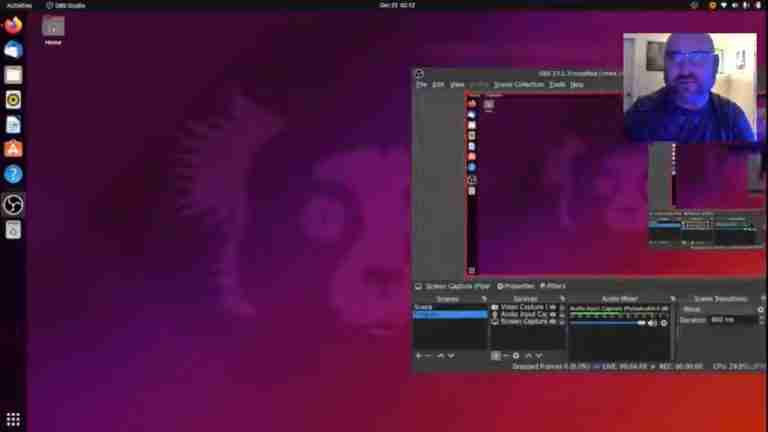Add a scene with the plus icon
Viewport: 768px width, 432px height.
(x=419, y=356)
